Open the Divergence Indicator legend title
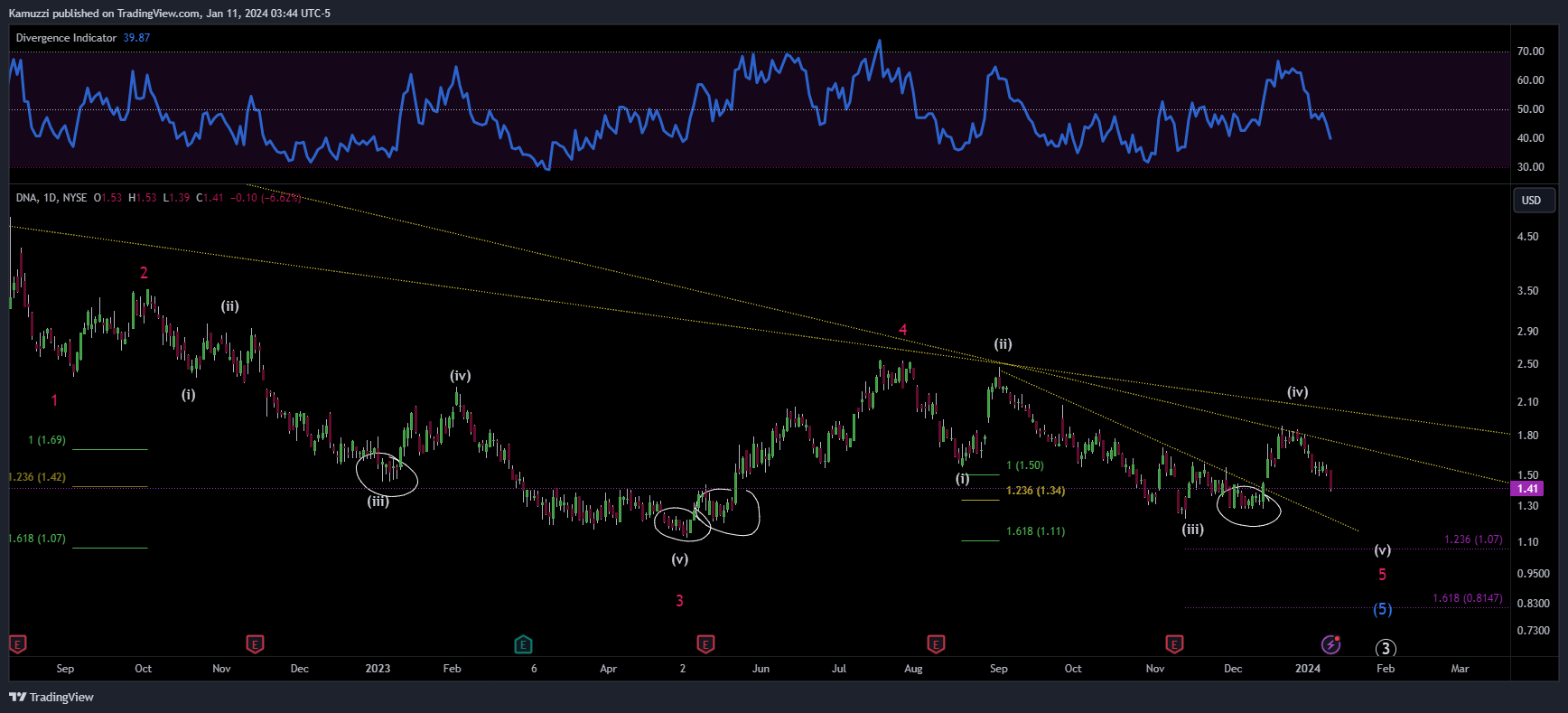This screenshot has height=713, width=1568. tap(66, 38)
